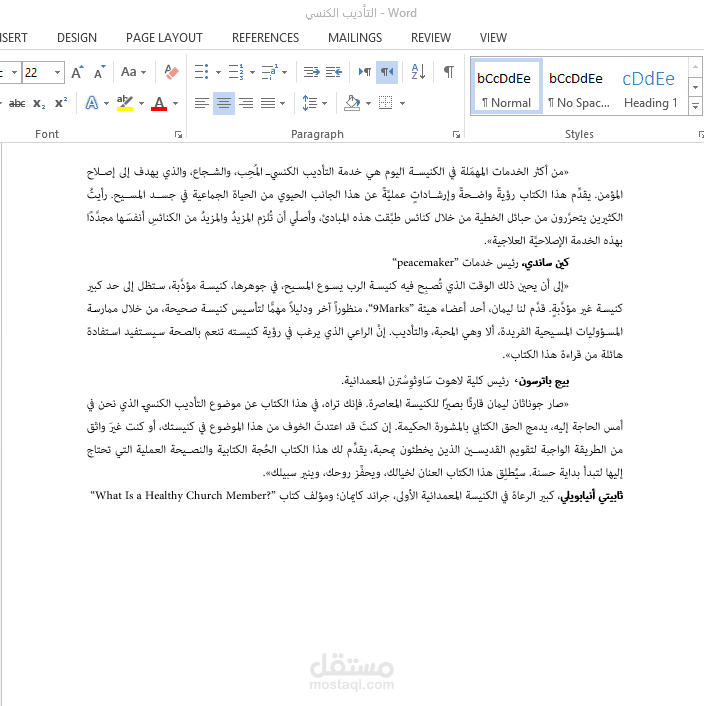Screen dimensions: 704x706
Task: Click the Grow Font icon
Action: click(77, 72)
